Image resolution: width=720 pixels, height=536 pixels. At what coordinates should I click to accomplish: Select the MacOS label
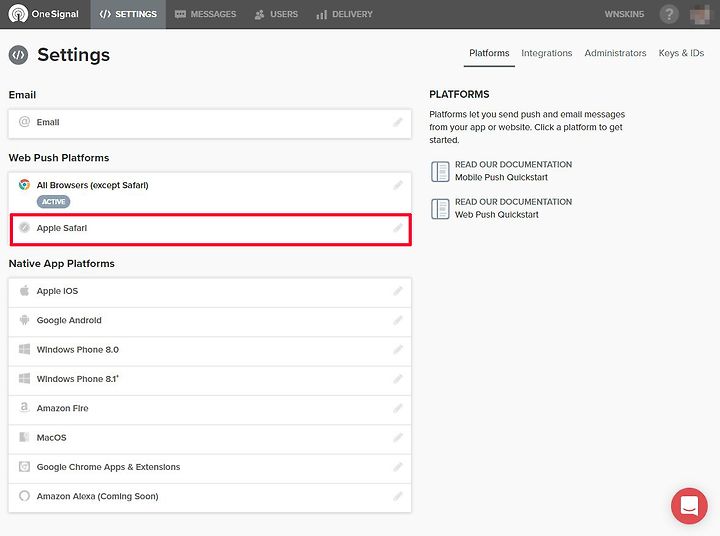pyautogui.click(x=51, y=438)
